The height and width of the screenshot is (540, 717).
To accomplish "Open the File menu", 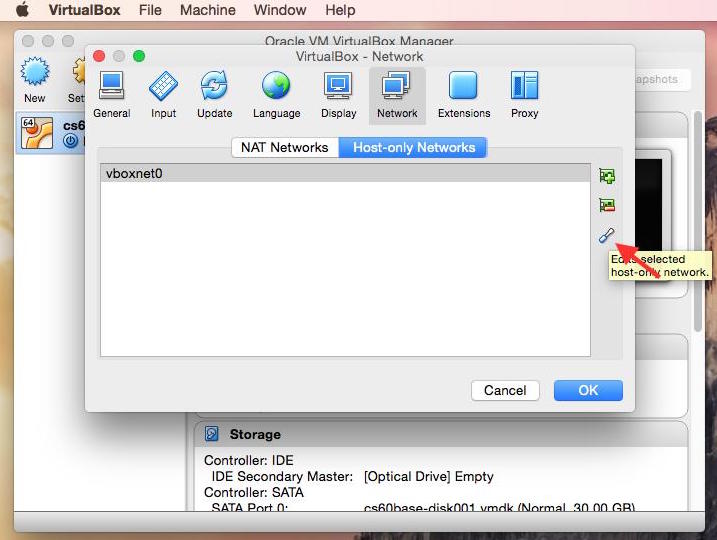I will [x=150, y=10].
